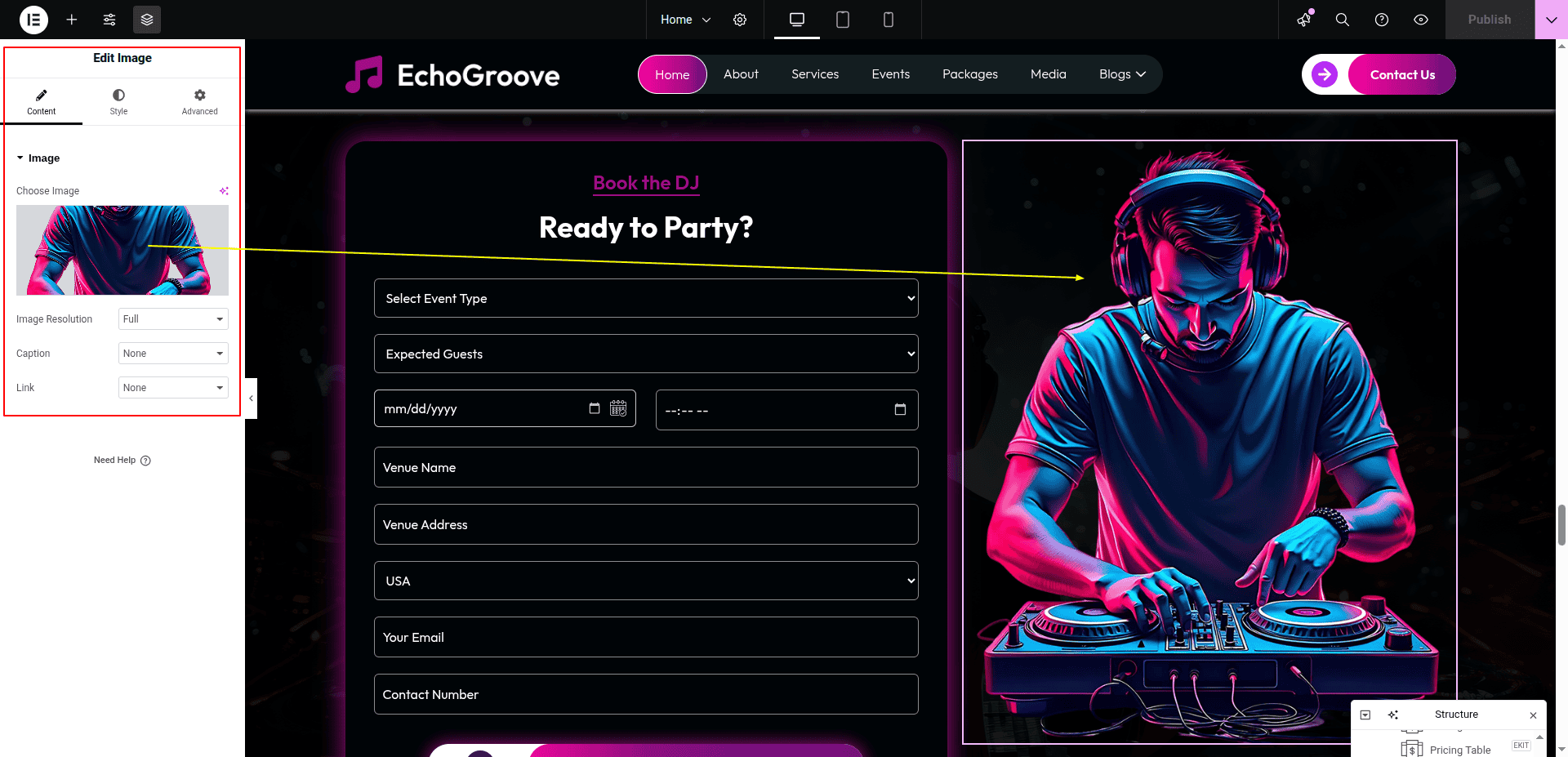Viewport: 1568px width, 757px height.
Task: Click AI sparkle icon beside Choose Image
Action: click(x=224, y=191)
